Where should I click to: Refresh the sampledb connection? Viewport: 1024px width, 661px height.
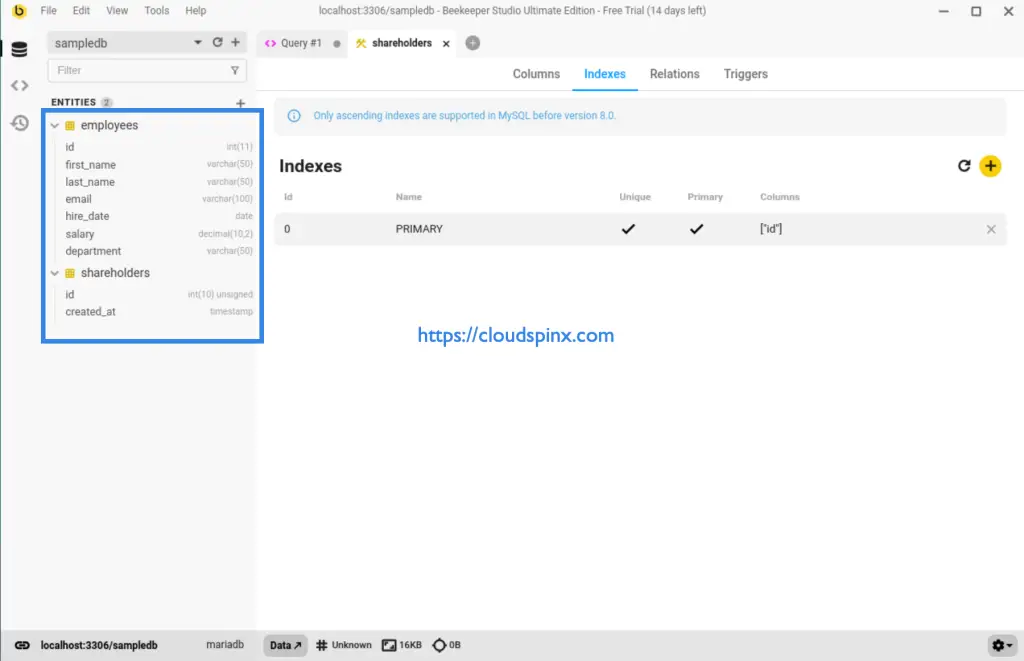coord(217,43)
